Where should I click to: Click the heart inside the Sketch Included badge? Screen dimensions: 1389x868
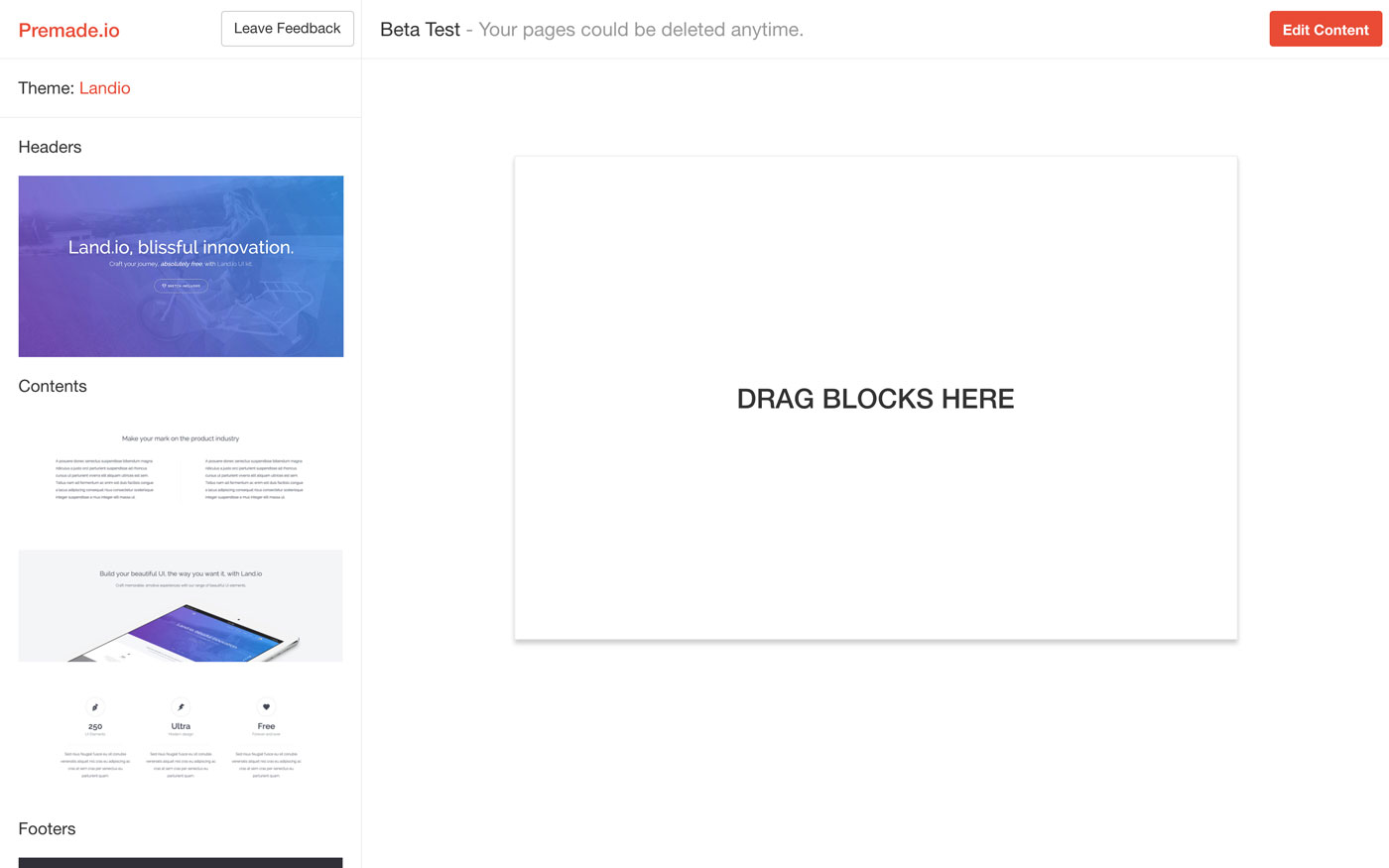tap(165, 285)
